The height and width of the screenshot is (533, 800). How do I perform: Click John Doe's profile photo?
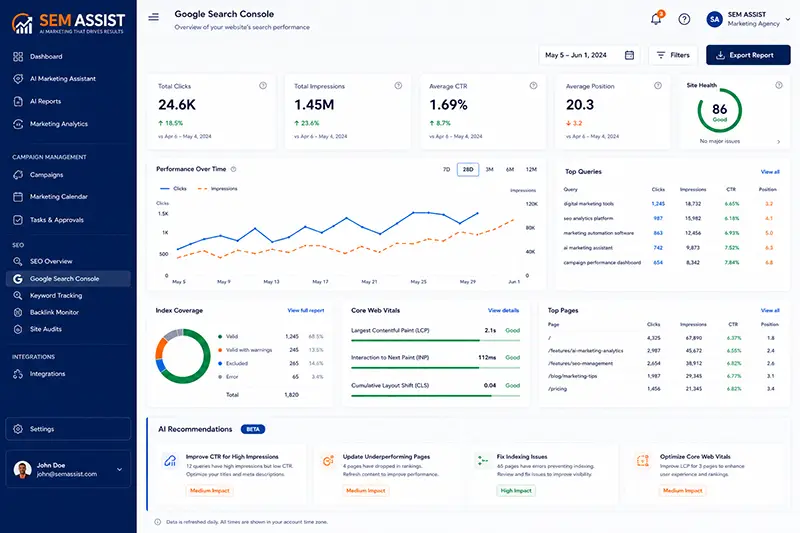click(x=22, y=469)
